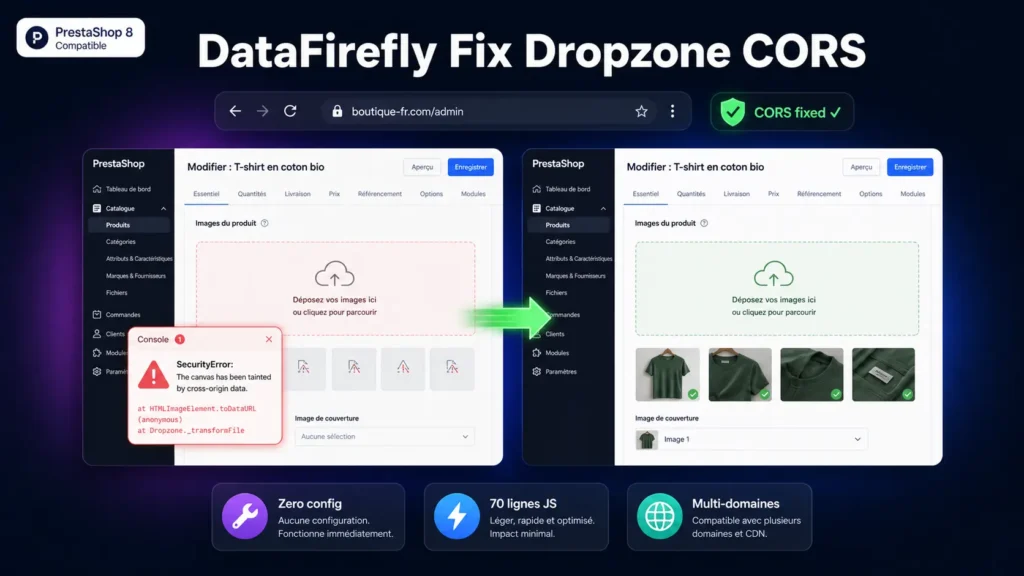This screenshot has height=576, width=1024.
Task: Select Modules tab in left panel
Action: 473,194
